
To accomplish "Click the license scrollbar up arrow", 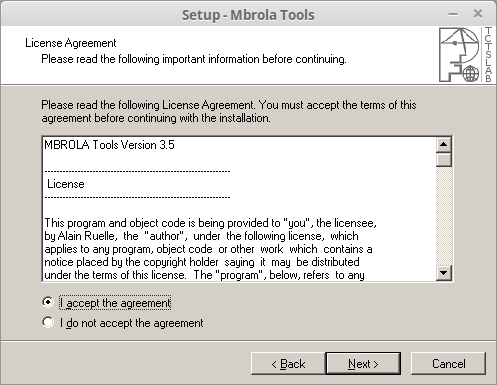I will 444,145.
